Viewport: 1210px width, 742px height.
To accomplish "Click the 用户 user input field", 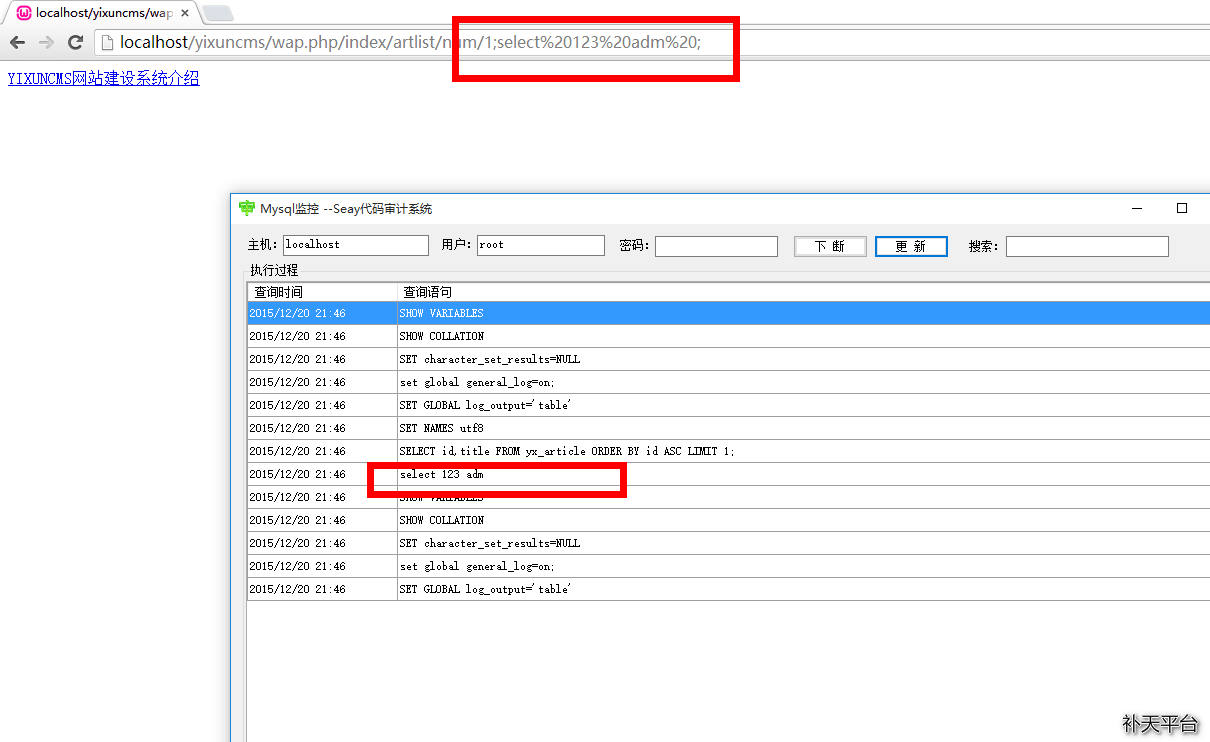I will pyautogui.click(x=541, y=245).
